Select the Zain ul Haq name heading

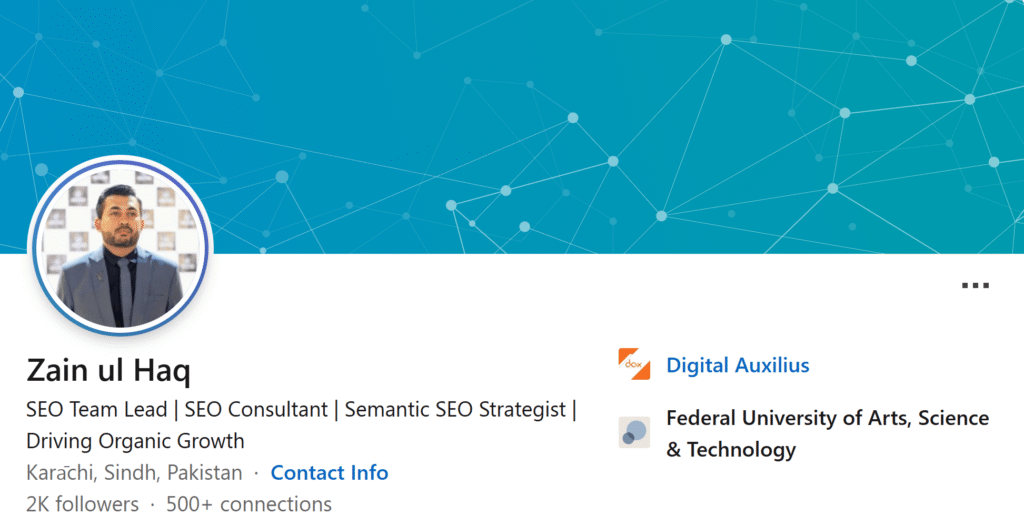[108, 370]
